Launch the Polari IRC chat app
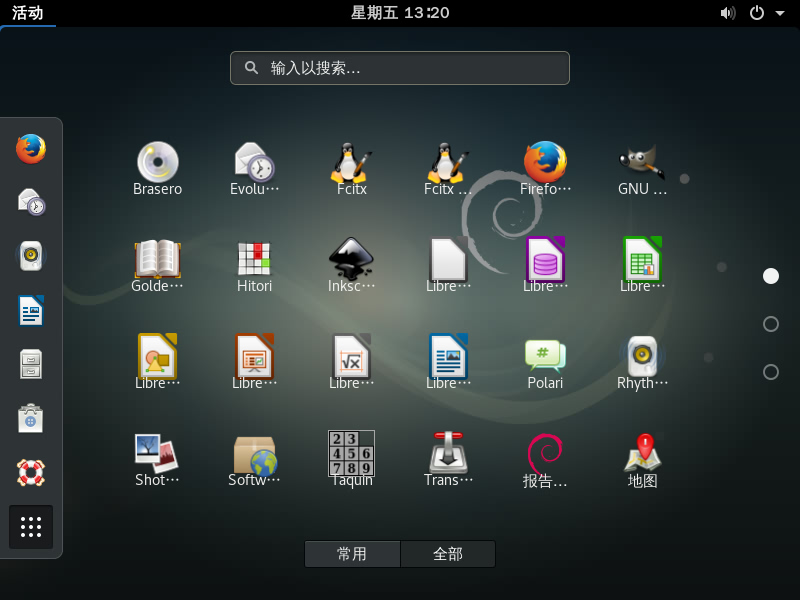 pyautogui.click(x=545, y=362)
